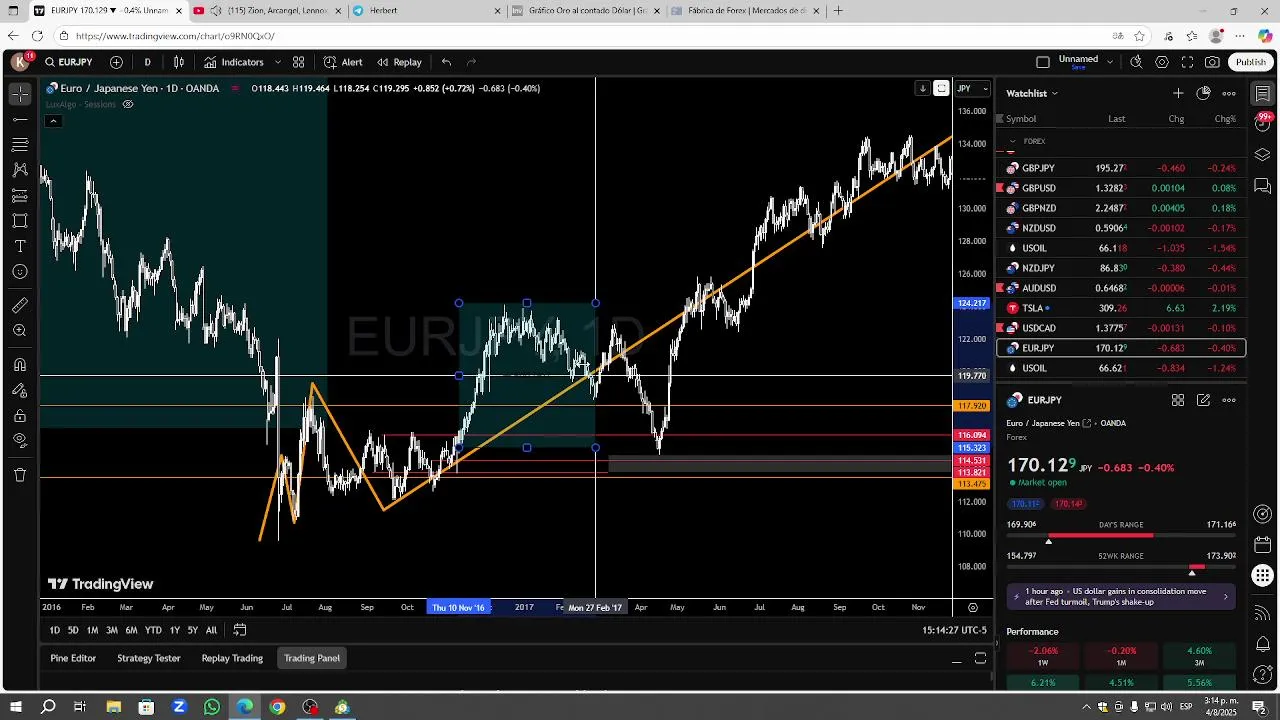The image size is (1280, 720).
Task: Open chart settings hexagon icon
Action: [x=1162, y=62]
